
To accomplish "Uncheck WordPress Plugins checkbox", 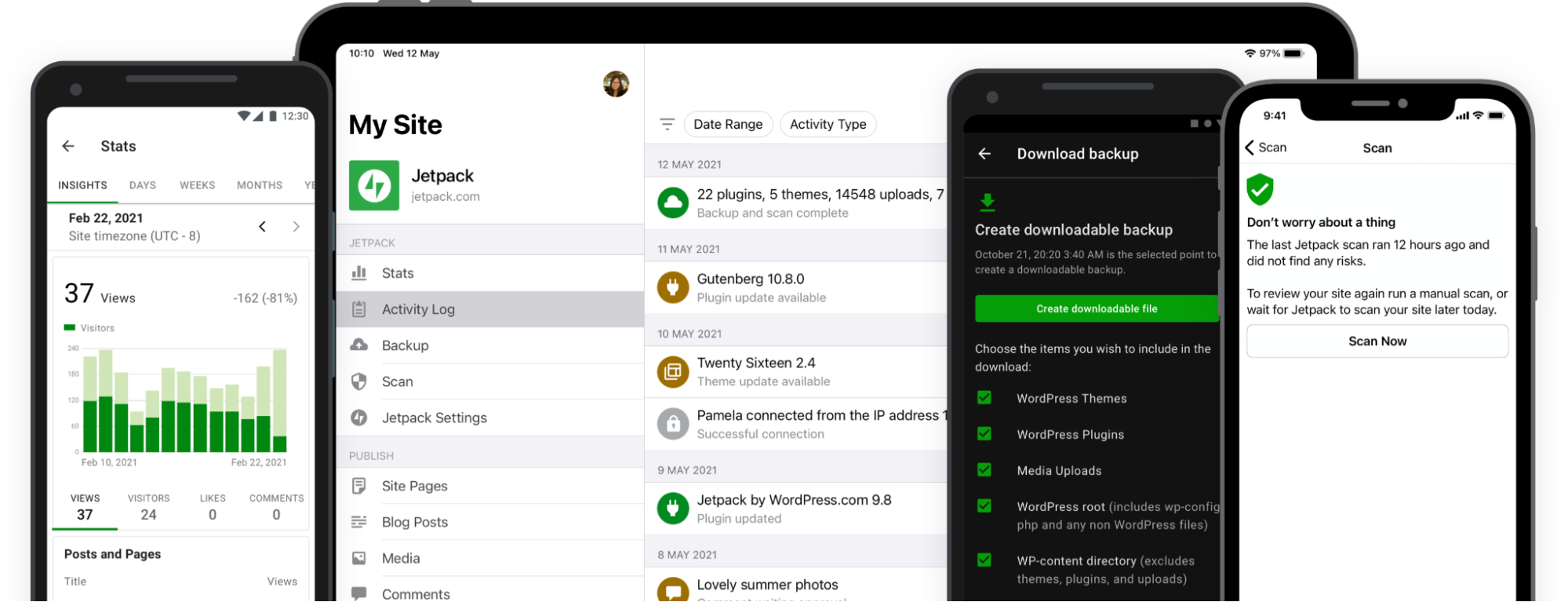I will pyautogui.click(x=984, y=434).
